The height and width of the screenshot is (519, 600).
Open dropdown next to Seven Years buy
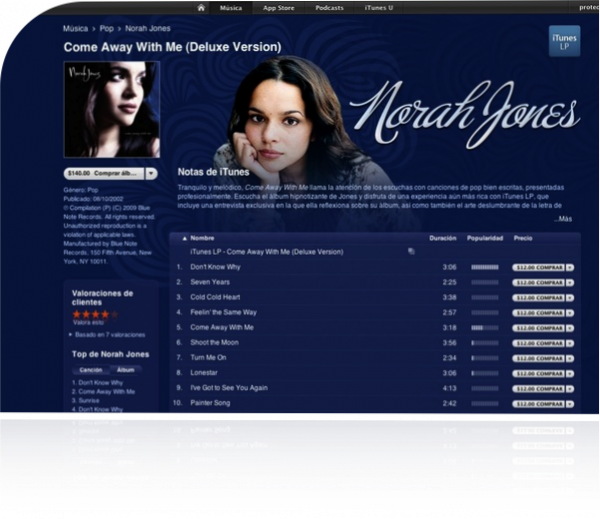pyautogui.click(x=570, y=282)
